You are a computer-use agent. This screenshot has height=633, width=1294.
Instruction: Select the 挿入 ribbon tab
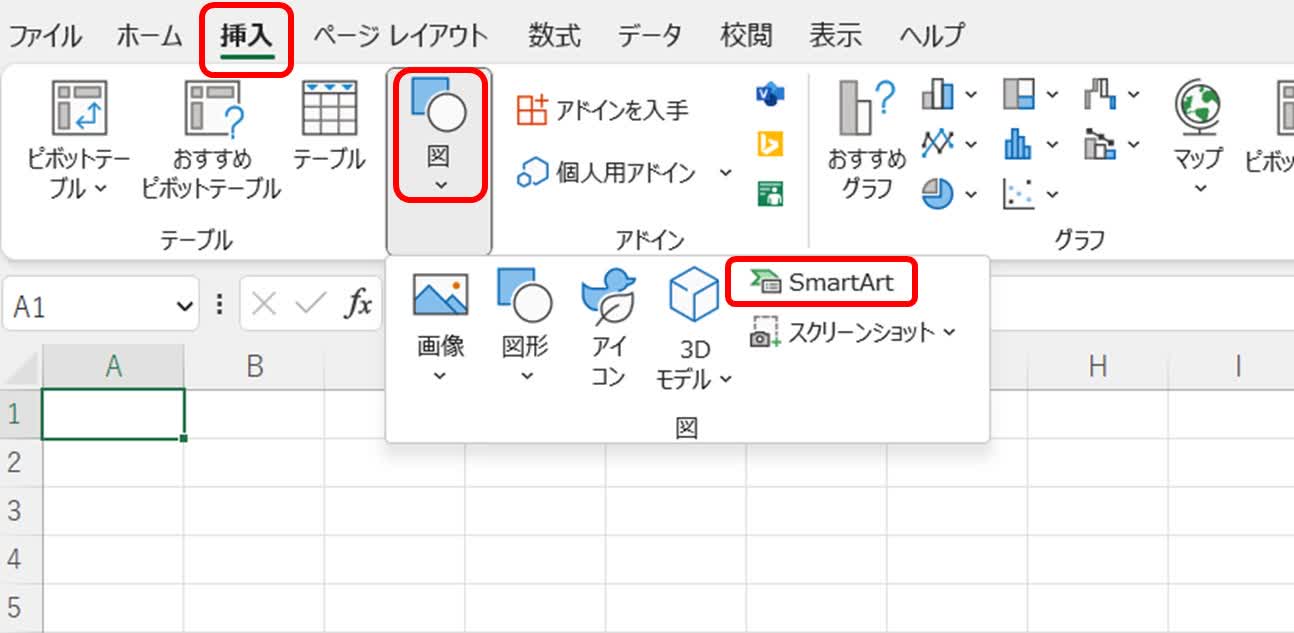pyautogui.click(x=246, y=36)
